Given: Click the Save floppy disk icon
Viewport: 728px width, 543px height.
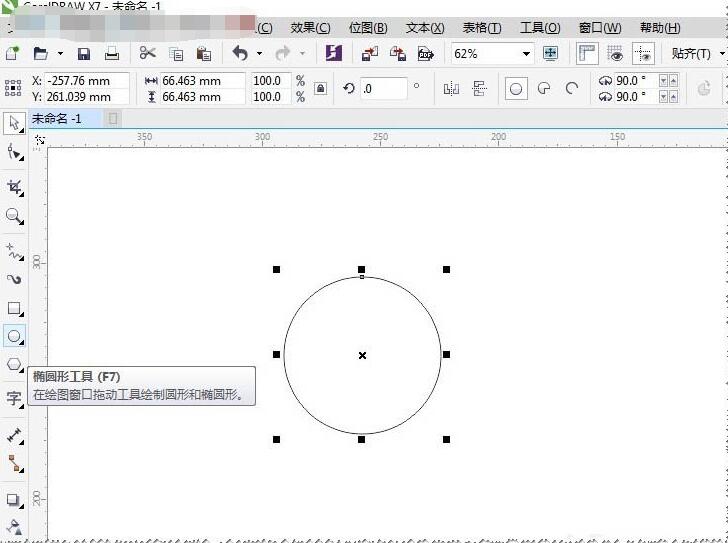Looking at the screenshot, I should (84, 54).
